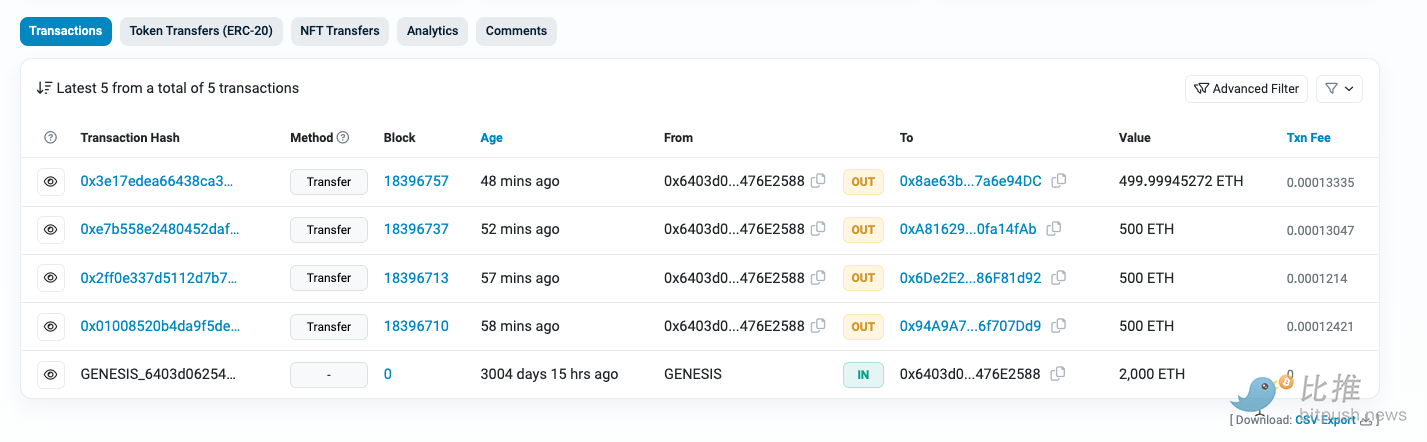Switch to Token Transfers (ERC-20) tab
The height and width of the screenshot is (442, 1427).
point(202,31)
